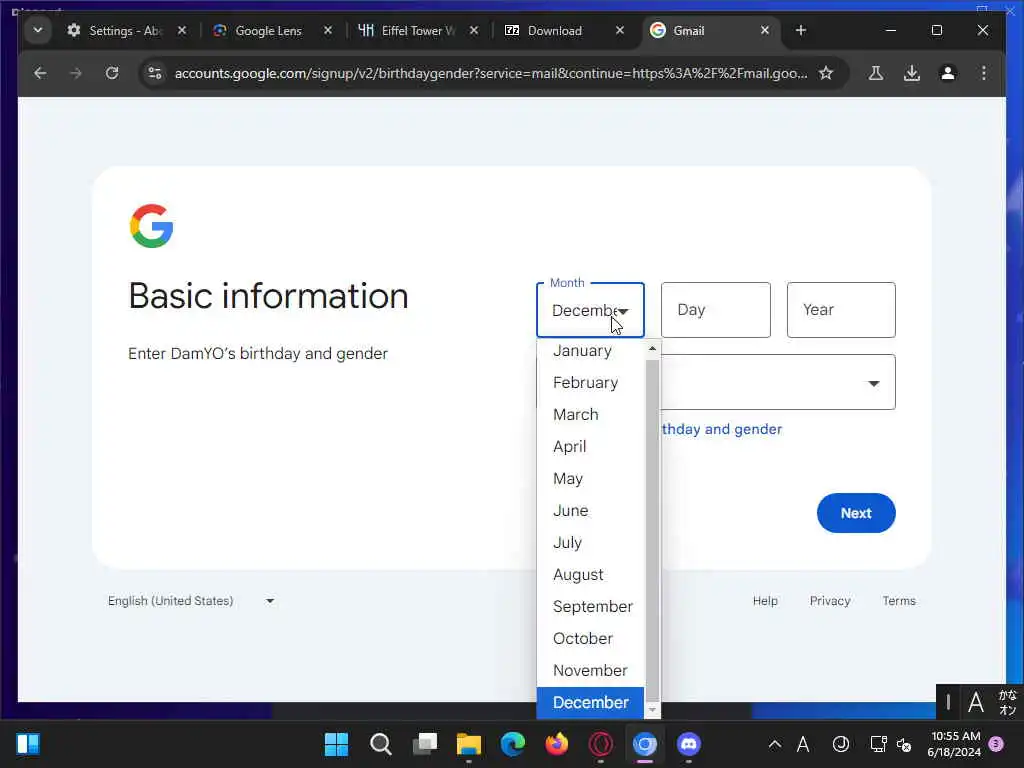Viewport: 1024px width, 768px height.
Task: Show hidden system tray icons
Action: point(775,744)
